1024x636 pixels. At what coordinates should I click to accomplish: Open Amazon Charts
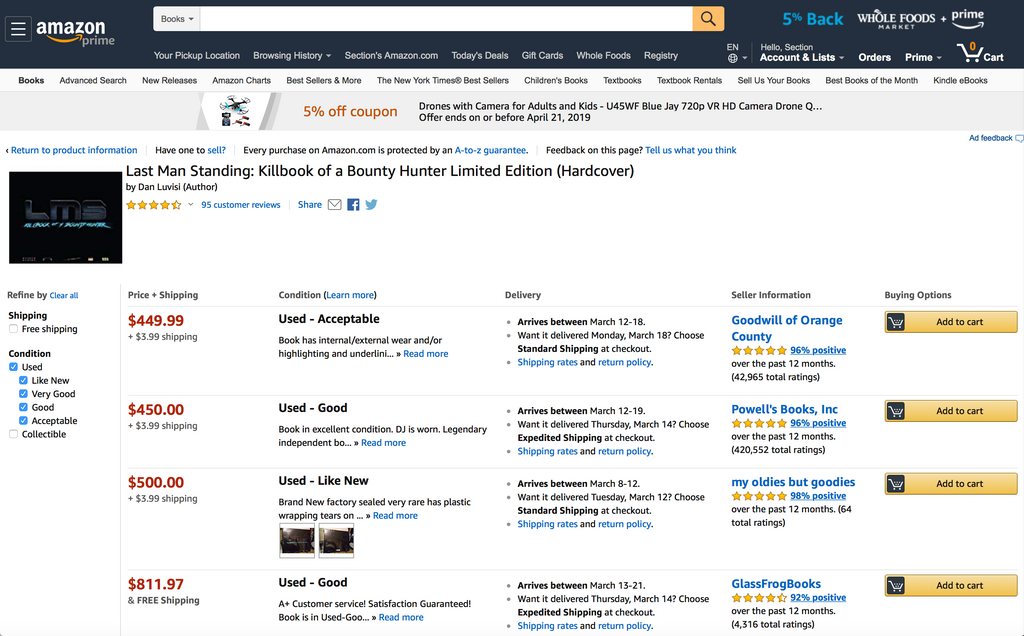[x=241, y=80]
